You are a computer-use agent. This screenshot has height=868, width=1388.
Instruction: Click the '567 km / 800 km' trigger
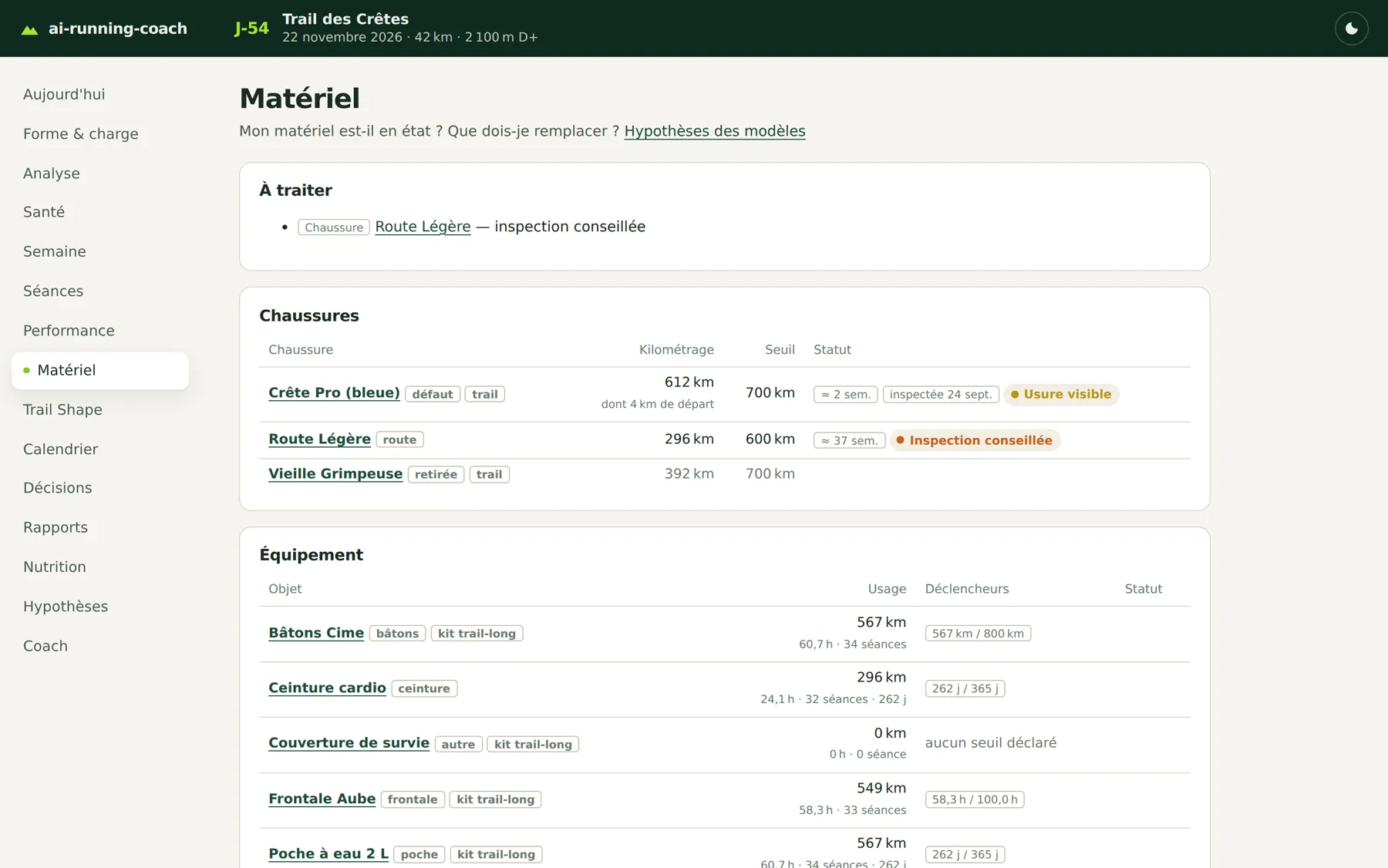[978, 634]
